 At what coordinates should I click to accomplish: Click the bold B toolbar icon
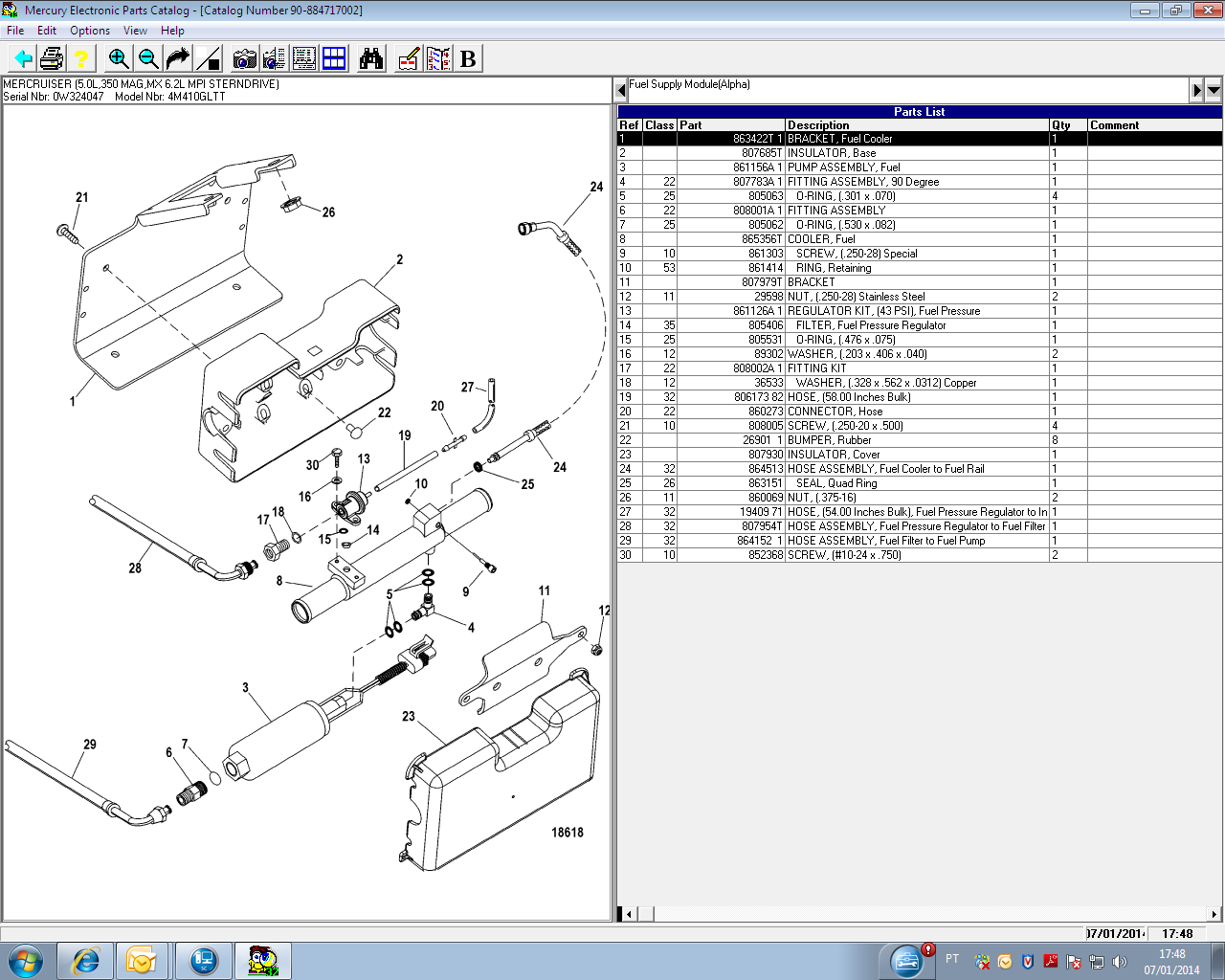[468, 59]
